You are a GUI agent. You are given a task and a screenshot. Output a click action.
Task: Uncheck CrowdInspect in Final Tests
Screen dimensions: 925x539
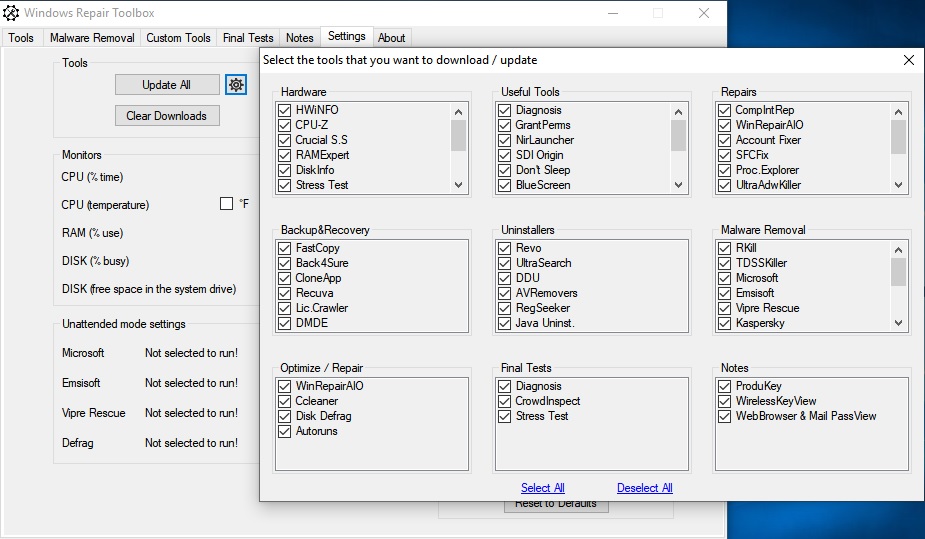504,401
